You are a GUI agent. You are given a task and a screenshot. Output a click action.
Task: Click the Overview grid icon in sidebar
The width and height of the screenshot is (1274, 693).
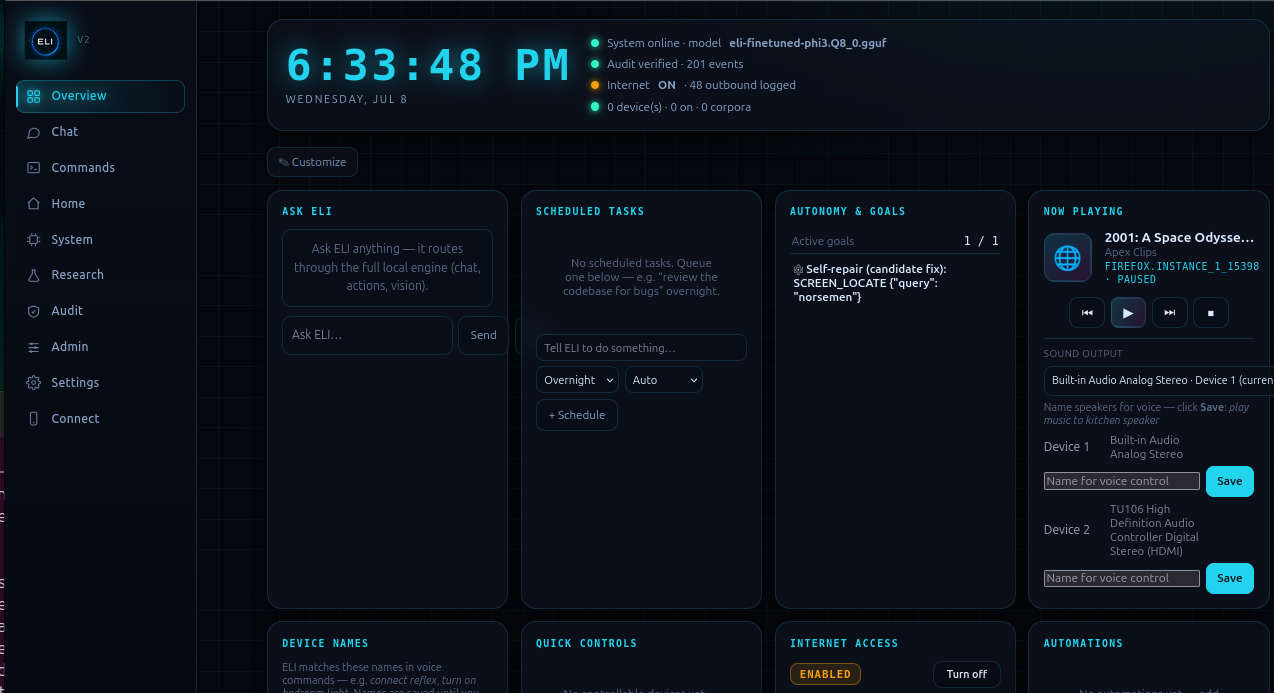(33, 96)
